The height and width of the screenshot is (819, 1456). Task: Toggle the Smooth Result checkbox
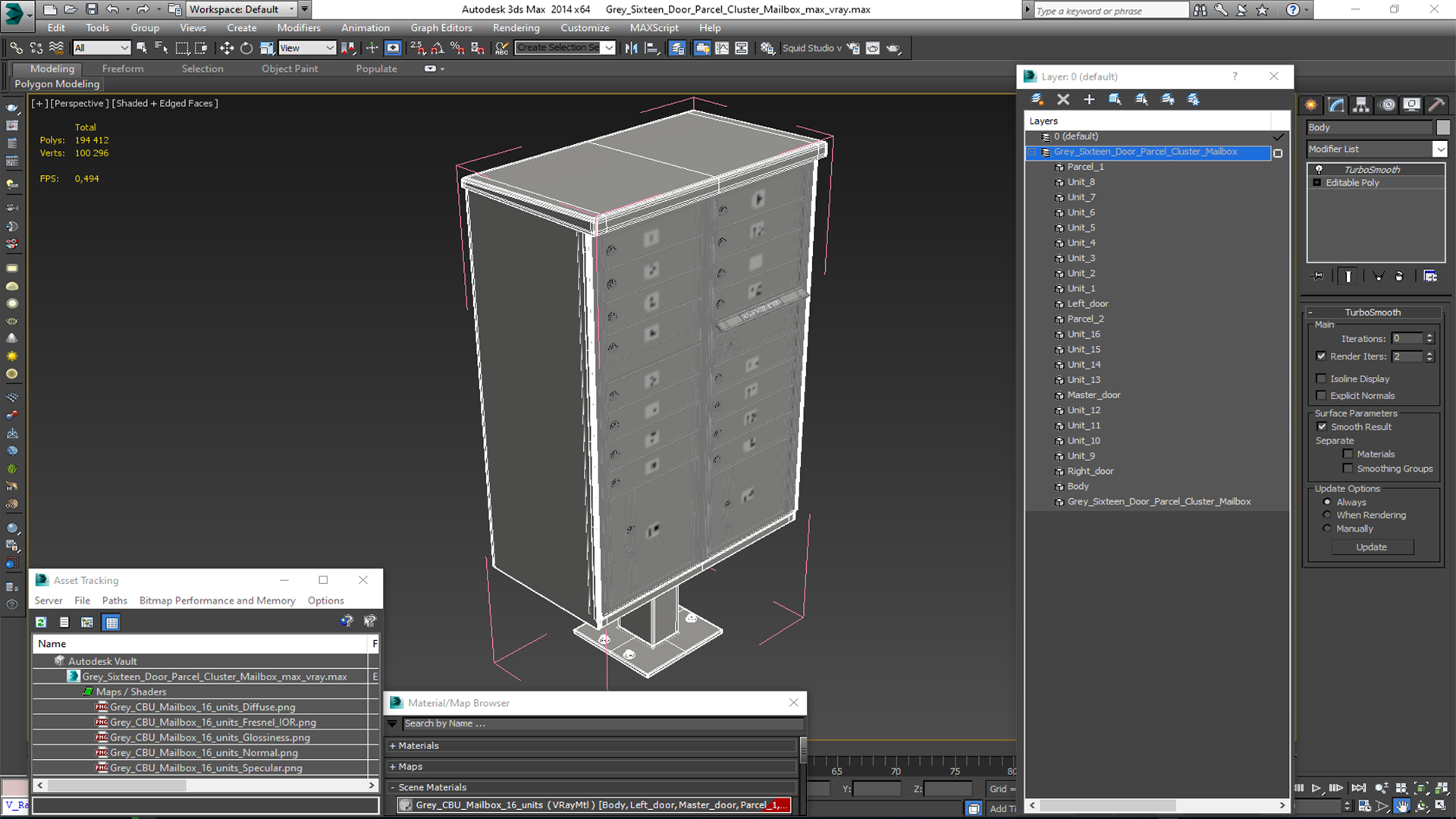(x=1322, y=427)
